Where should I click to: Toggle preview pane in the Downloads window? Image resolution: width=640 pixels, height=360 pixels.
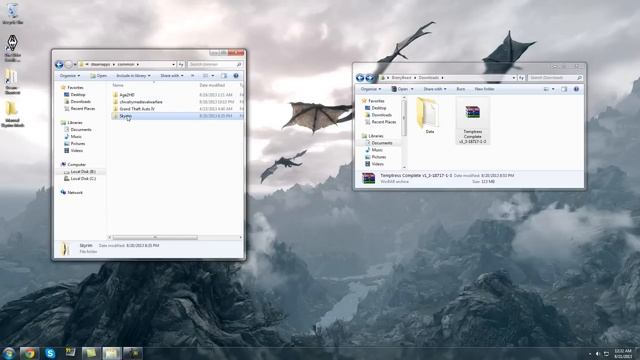[x=564, y=89]
